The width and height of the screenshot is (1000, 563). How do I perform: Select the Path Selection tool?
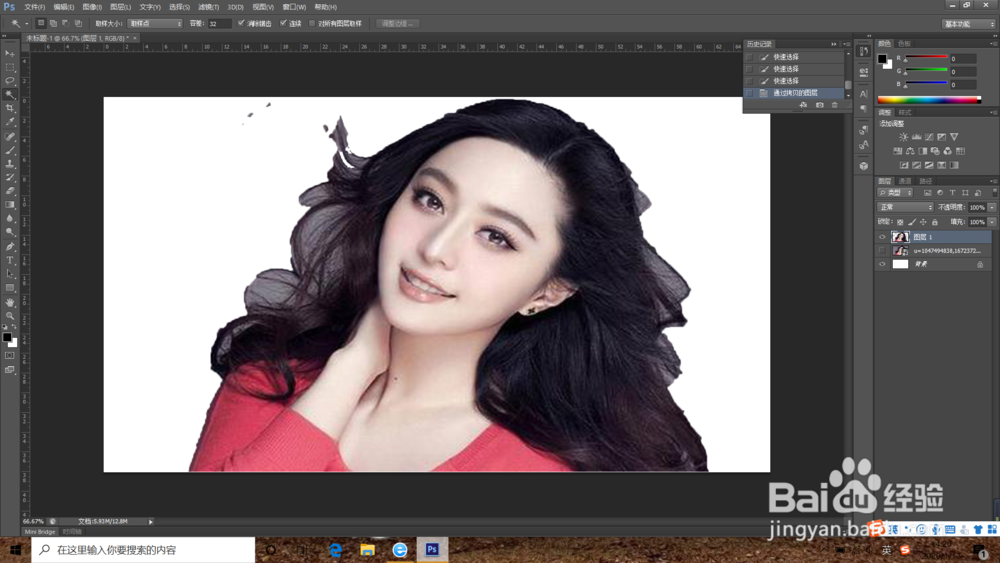pos(10,274)
